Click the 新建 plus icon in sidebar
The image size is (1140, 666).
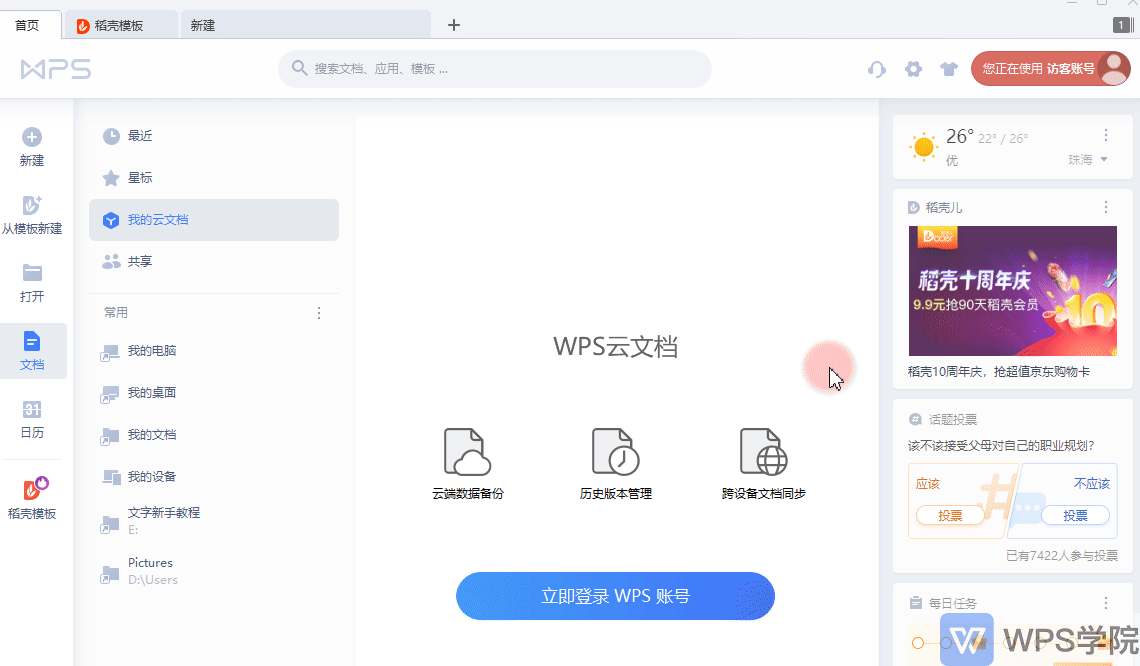pos(32,137)
